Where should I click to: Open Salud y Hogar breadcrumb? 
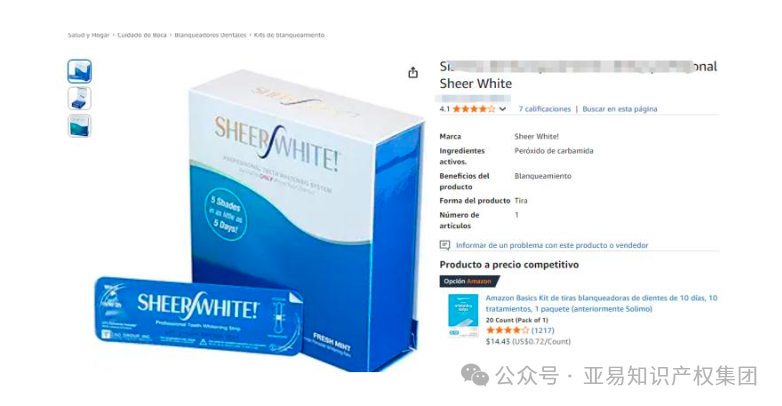tap(88, 35)
